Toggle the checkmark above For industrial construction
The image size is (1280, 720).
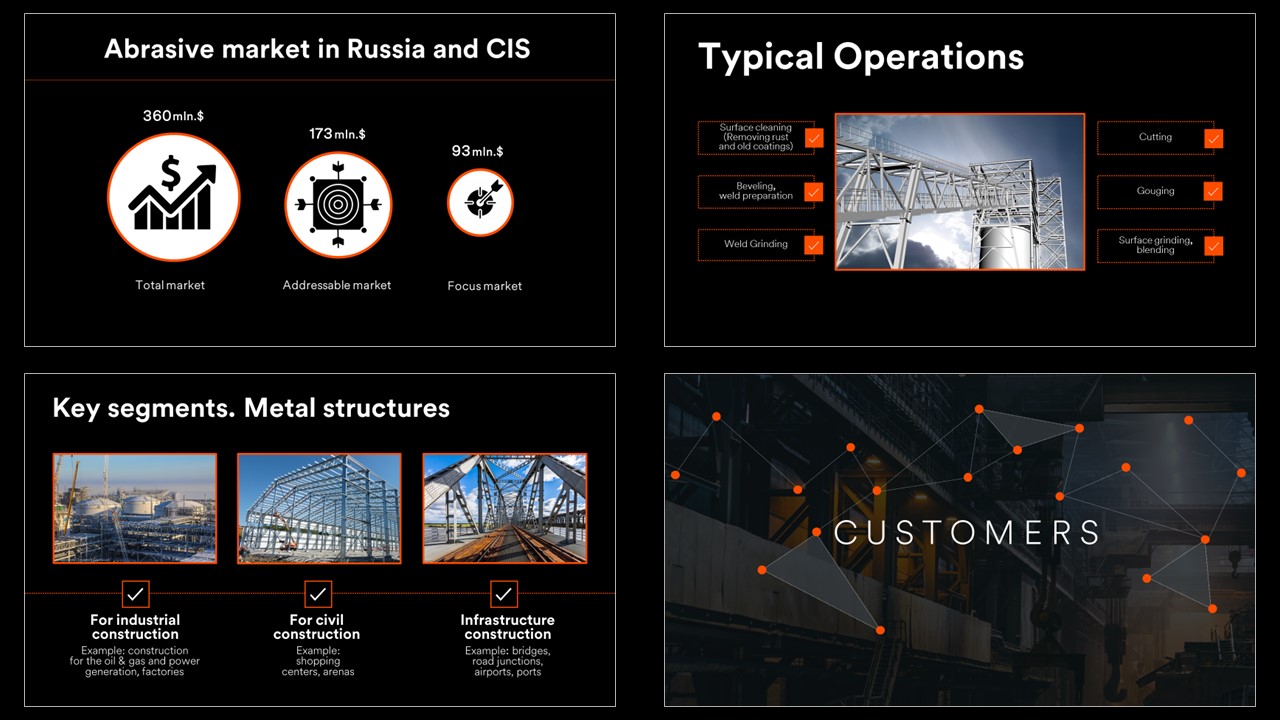(136, 594)
